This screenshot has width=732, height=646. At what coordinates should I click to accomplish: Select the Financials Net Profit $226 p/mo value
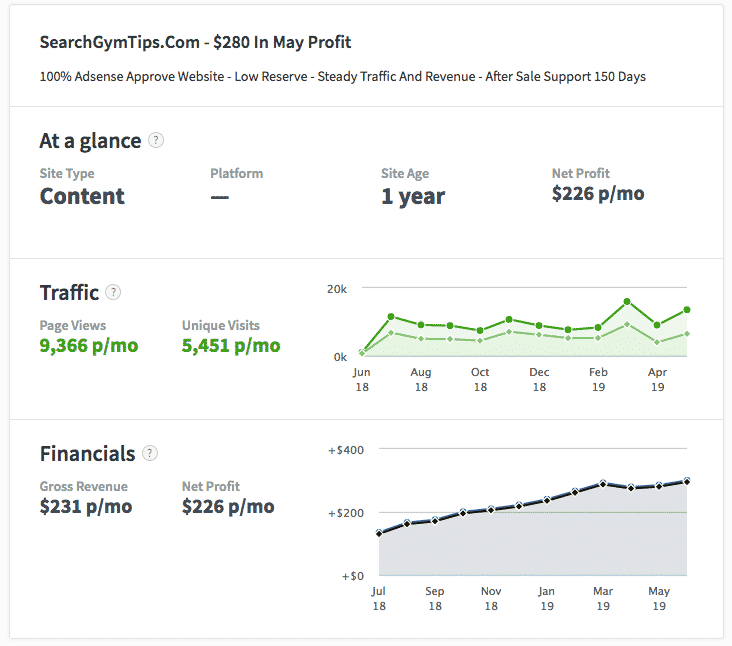(x=228, y=506)
